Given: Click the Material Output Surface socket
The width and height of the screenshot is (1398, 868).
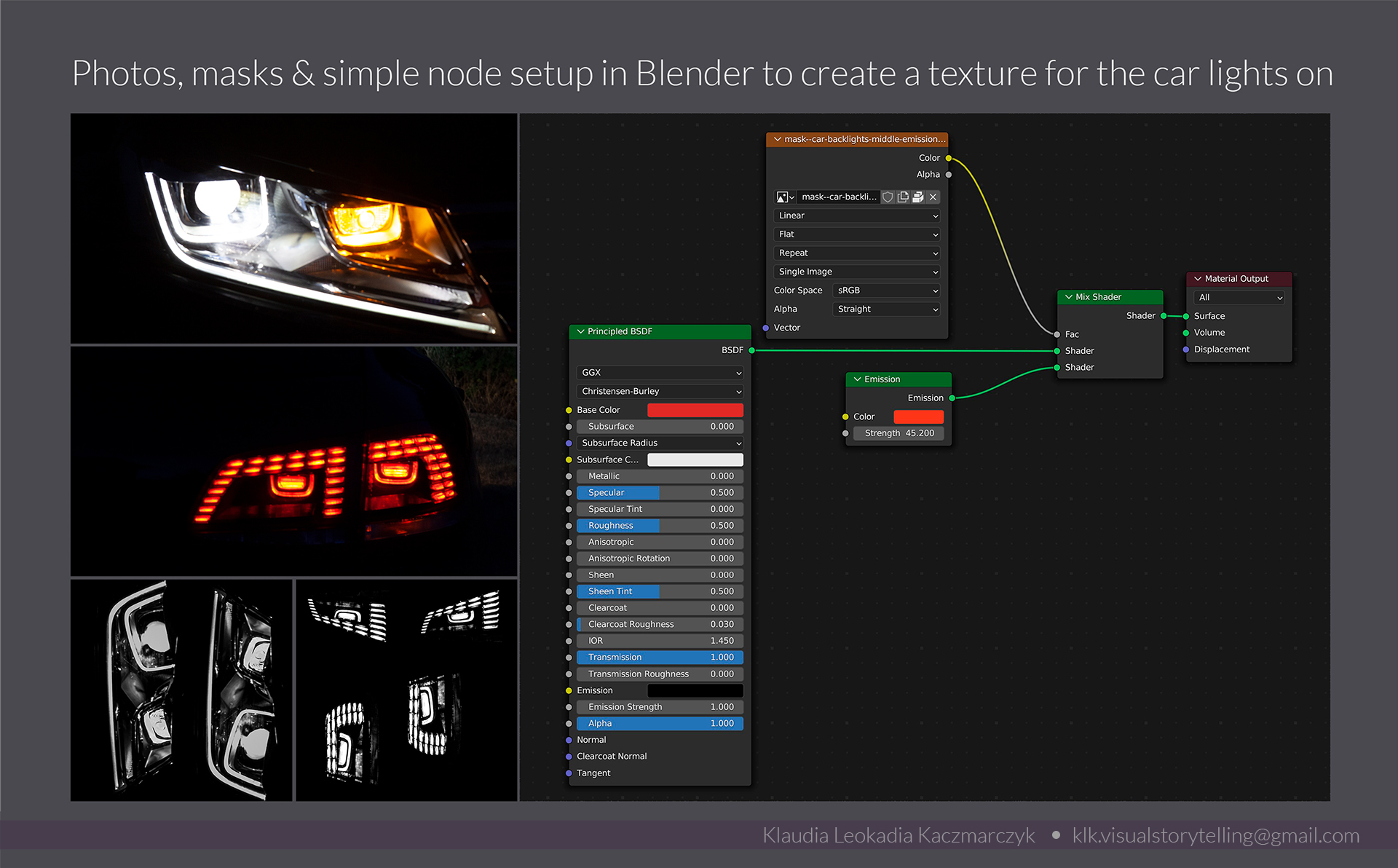Looking at the screenshot, I should tap(1186, 316).
